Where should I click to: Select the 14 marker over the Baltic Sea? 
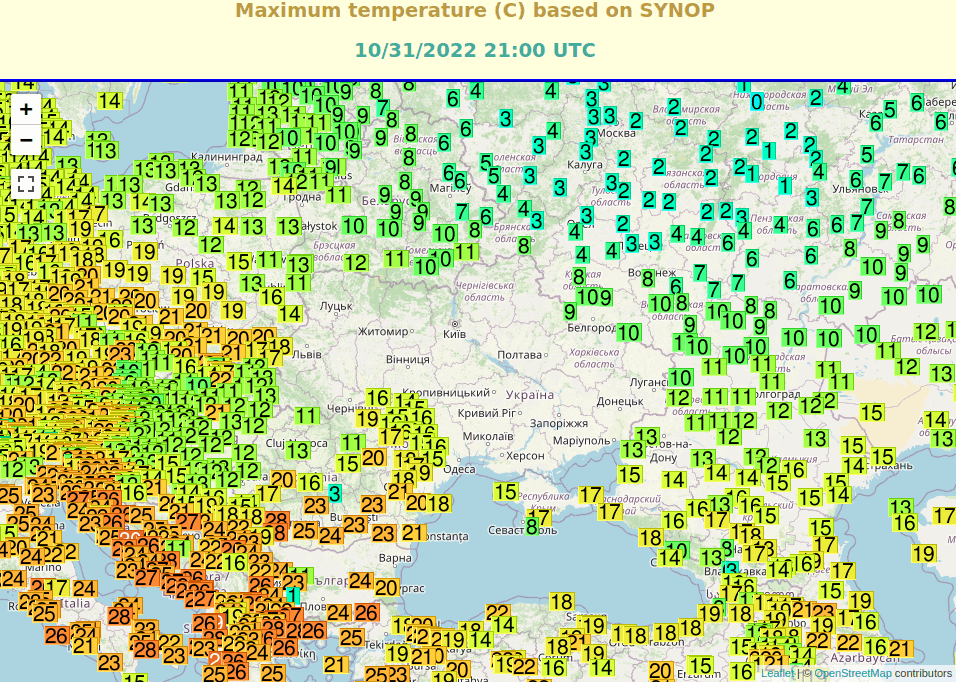[x=110, y=100]
